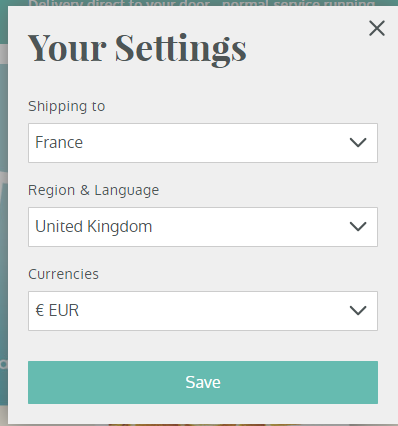Select the € EUR value text

tap(57, 311)
